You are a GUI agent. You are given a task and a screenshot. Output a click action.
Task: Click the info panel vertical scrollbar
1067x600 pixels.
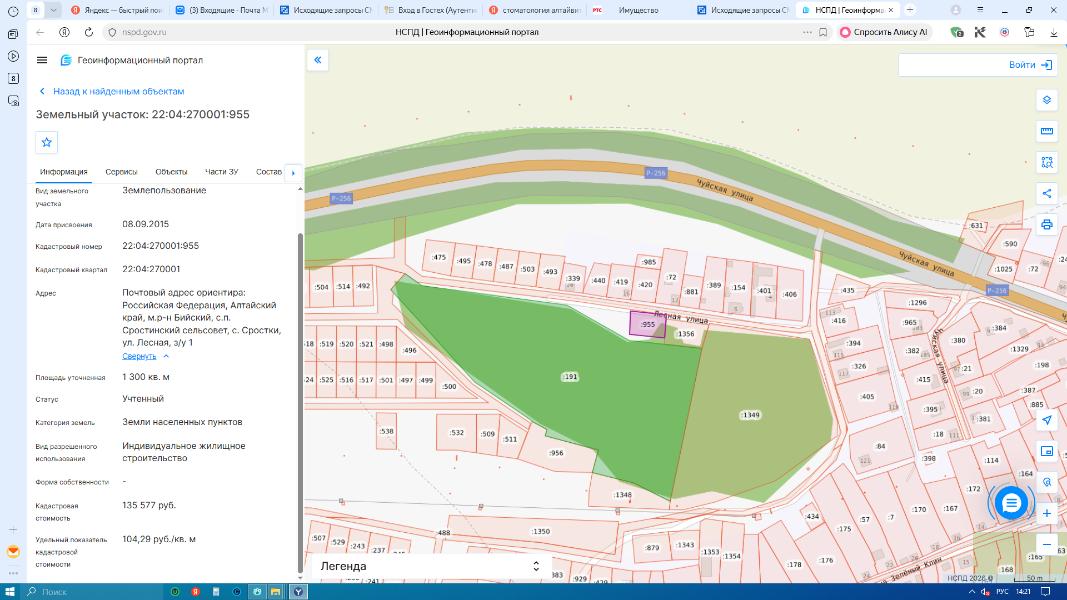[x=300, y=403]
